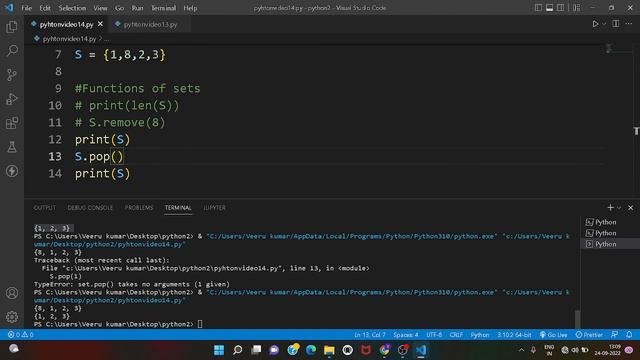Open Microsoft Edge from taskbar
The height and width of the screenshot is (360, 640).
311,350
